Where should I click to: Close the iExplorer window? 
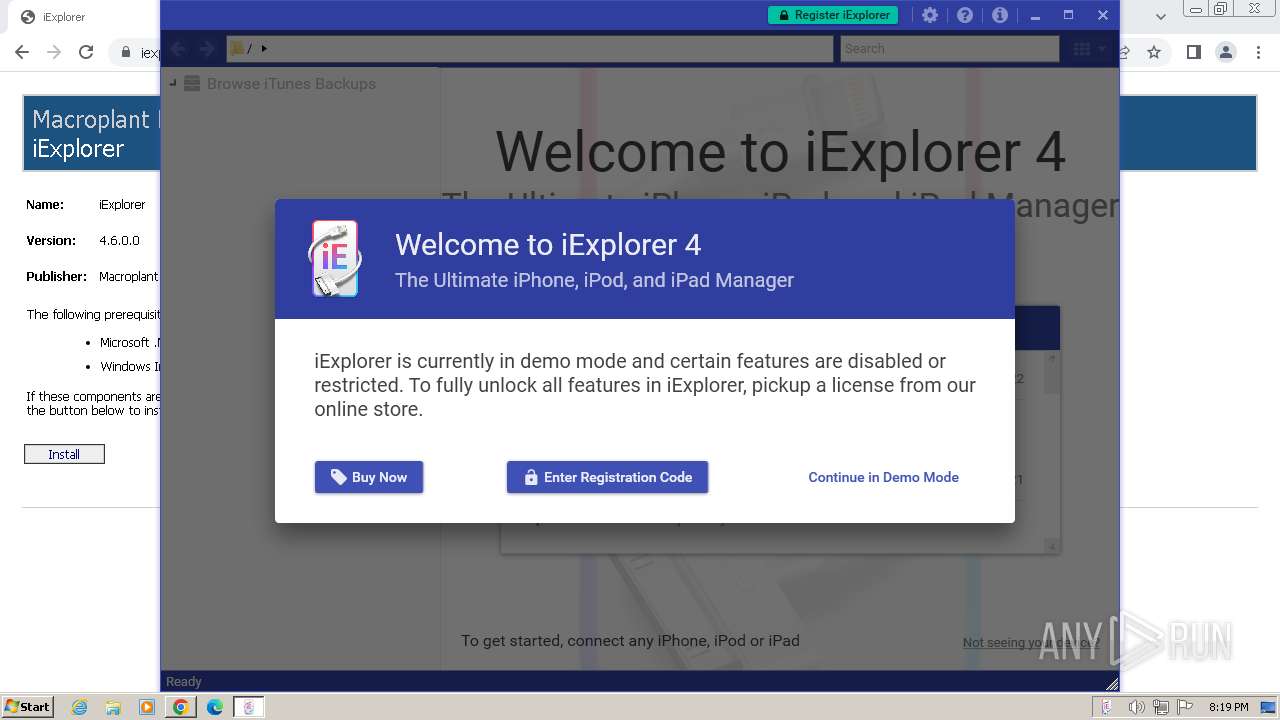click(1103, 15)
